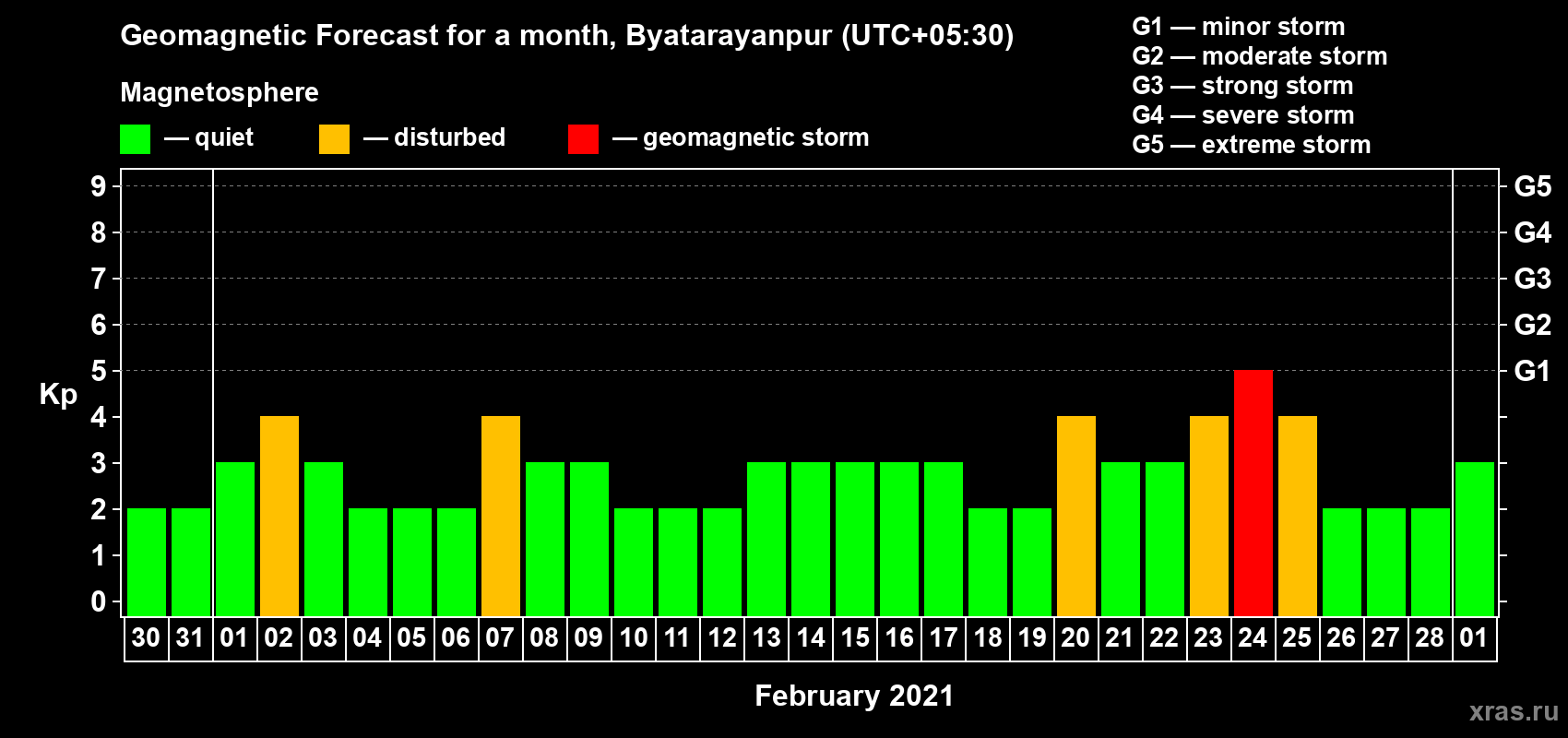Click the G3 label on right axis

[x=1533, y=279]
